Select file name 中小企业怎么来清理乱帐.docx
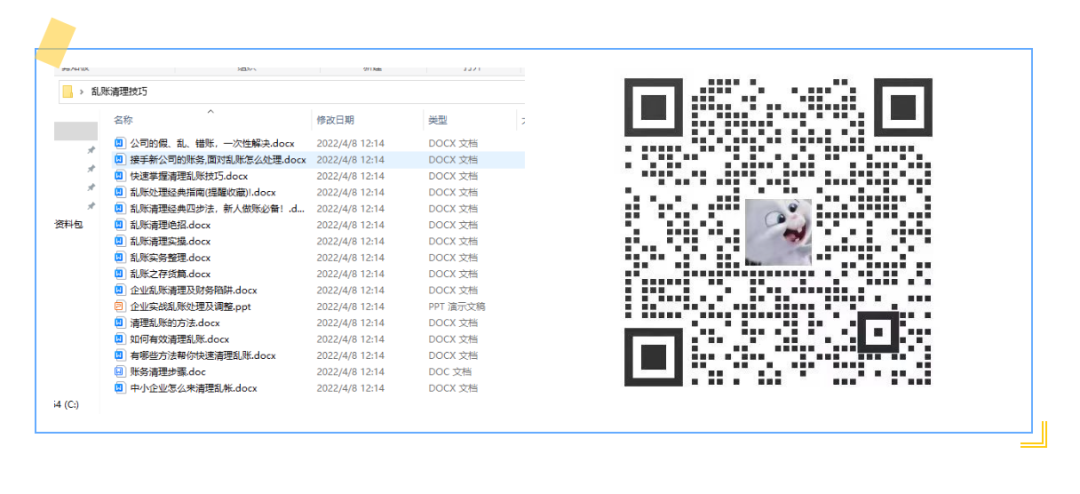The image size is (1080, 494). point(194,388)
